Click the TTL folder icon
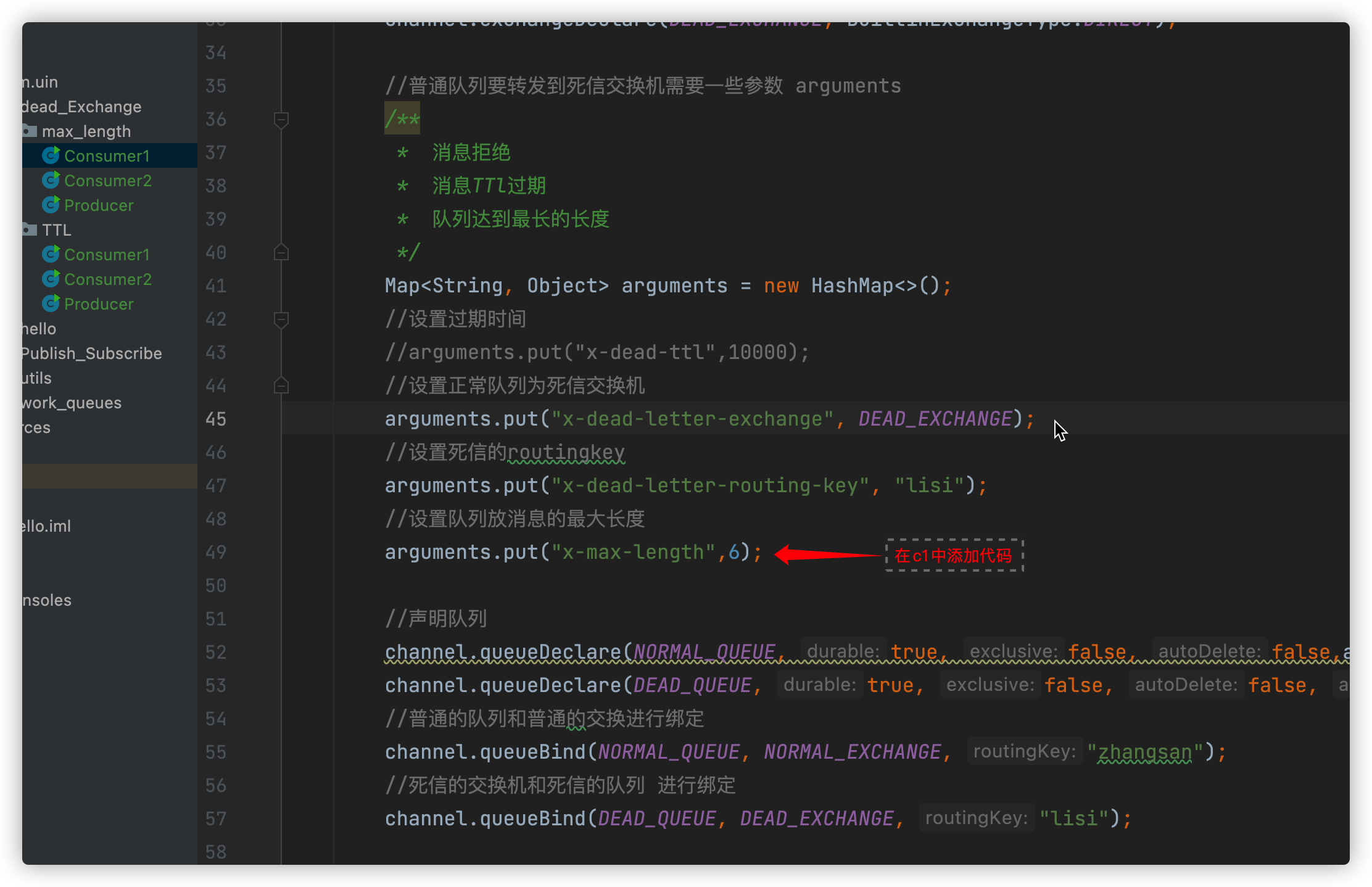Viewport: 1372px width, 887px height. 29,229
